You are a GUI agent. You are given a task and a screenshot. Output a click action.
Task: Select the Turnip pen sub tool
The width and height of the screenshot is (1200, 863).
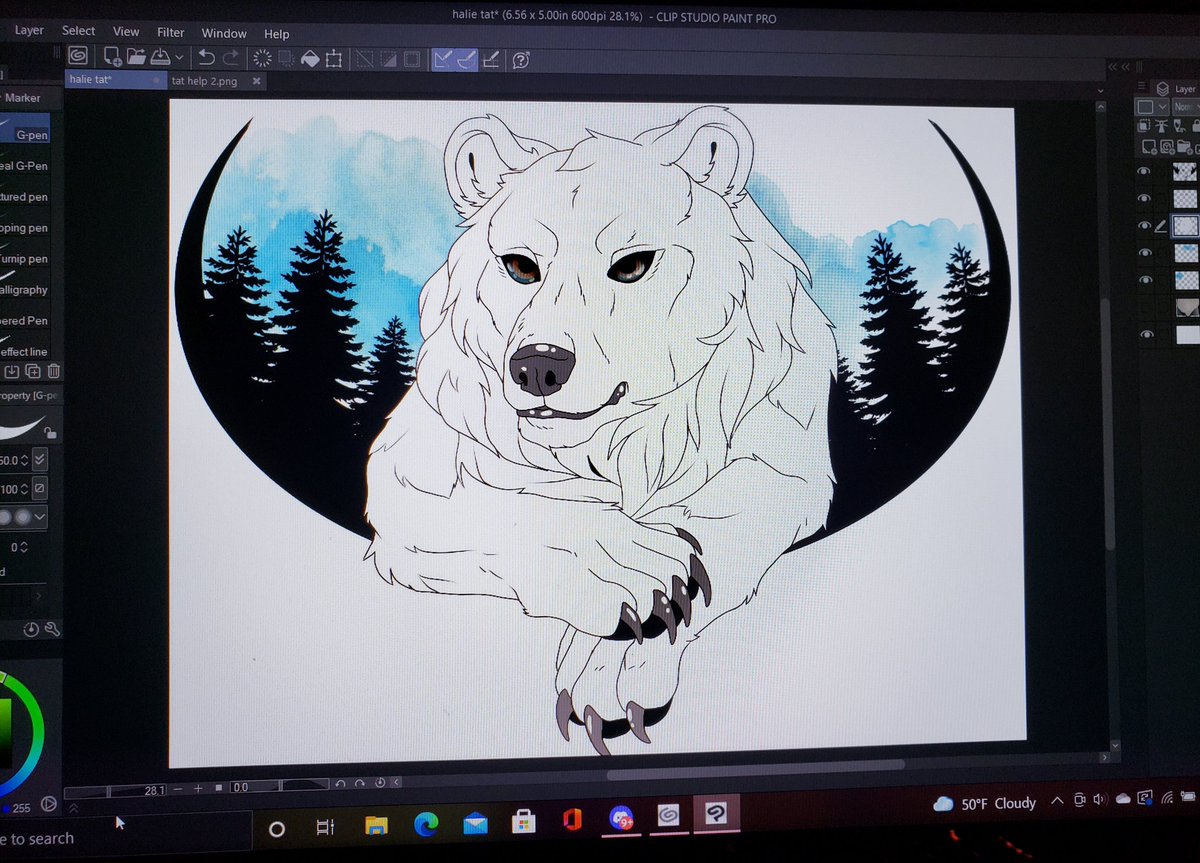tap(25, 254)
